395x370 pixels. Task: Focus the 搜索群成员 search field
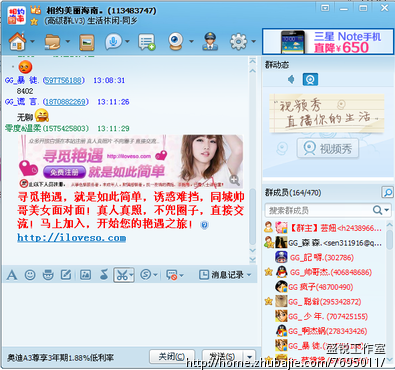click(x=318, y=210)
